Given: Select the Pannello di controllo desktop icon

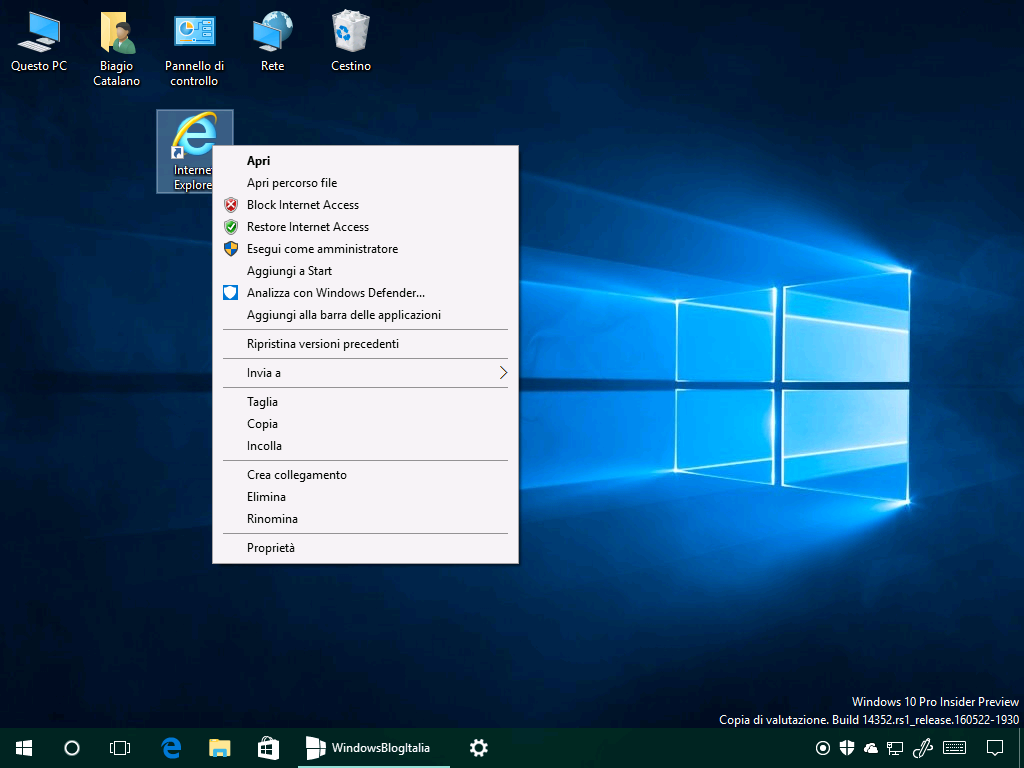Looking at the screenshot, I should [194, 48].
